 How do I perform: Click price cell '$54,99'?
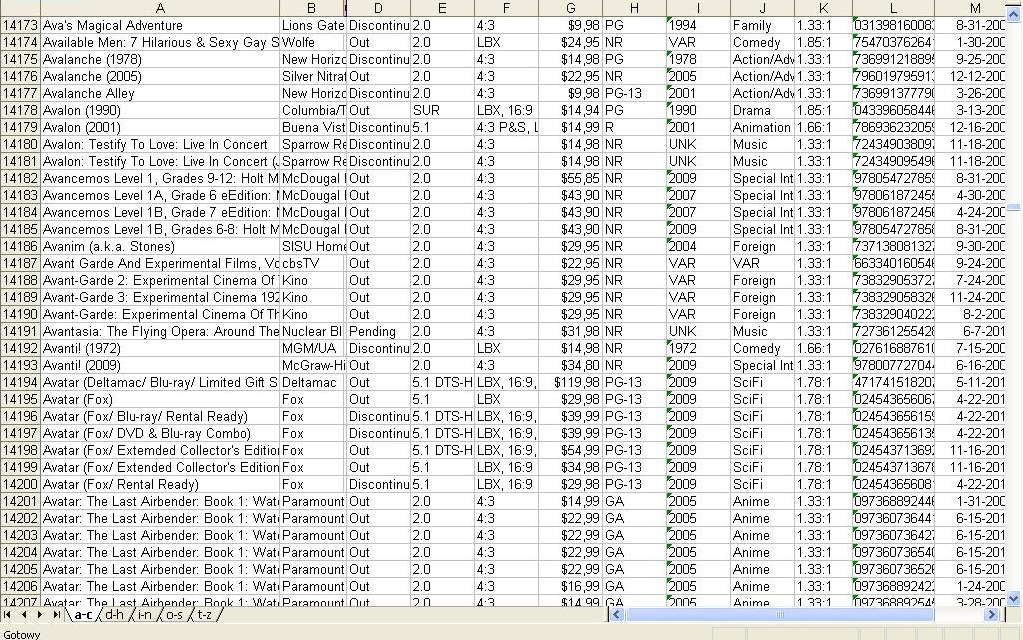point(570,450)
